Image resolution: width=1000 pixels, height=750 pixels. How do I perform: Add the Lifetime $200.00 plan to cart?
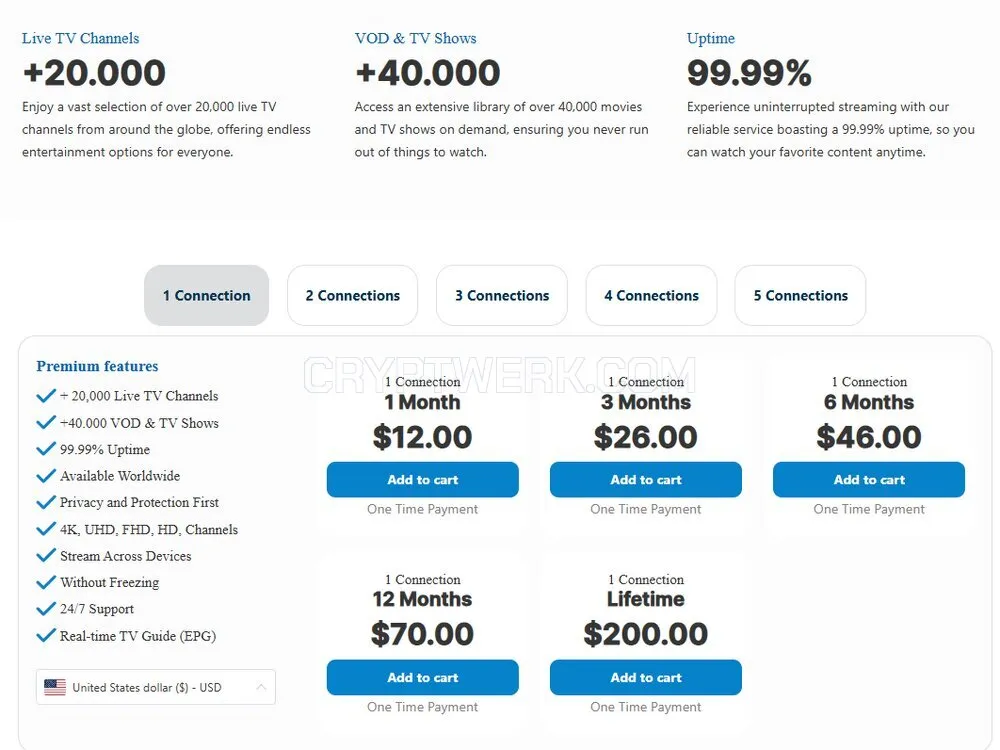(646, 677)
